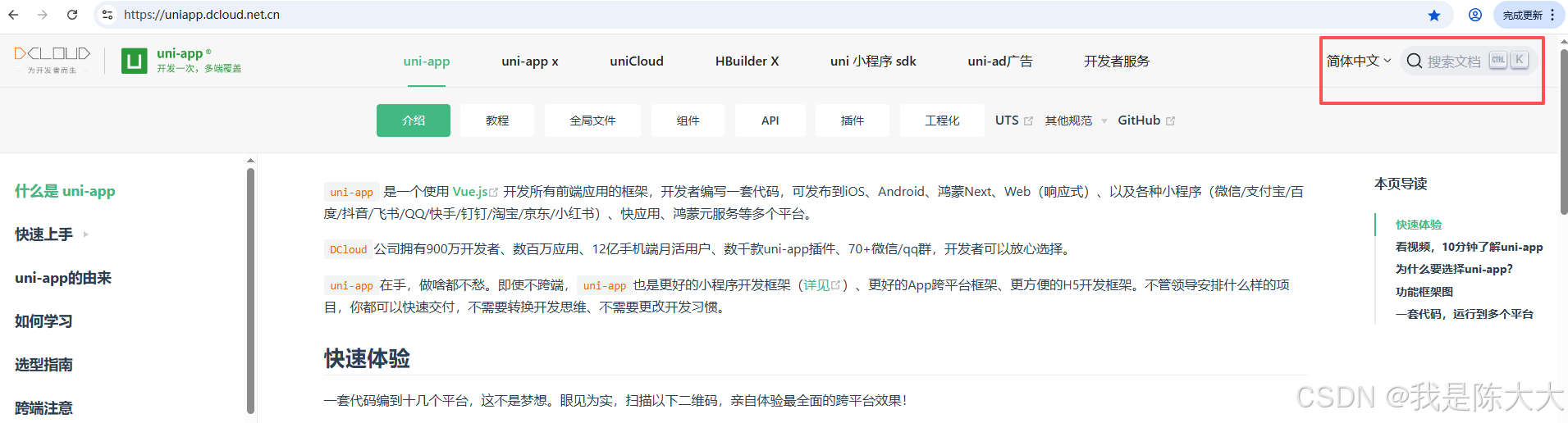
Task: Select the 介绍 tab
Action: [x=414, y=121]
